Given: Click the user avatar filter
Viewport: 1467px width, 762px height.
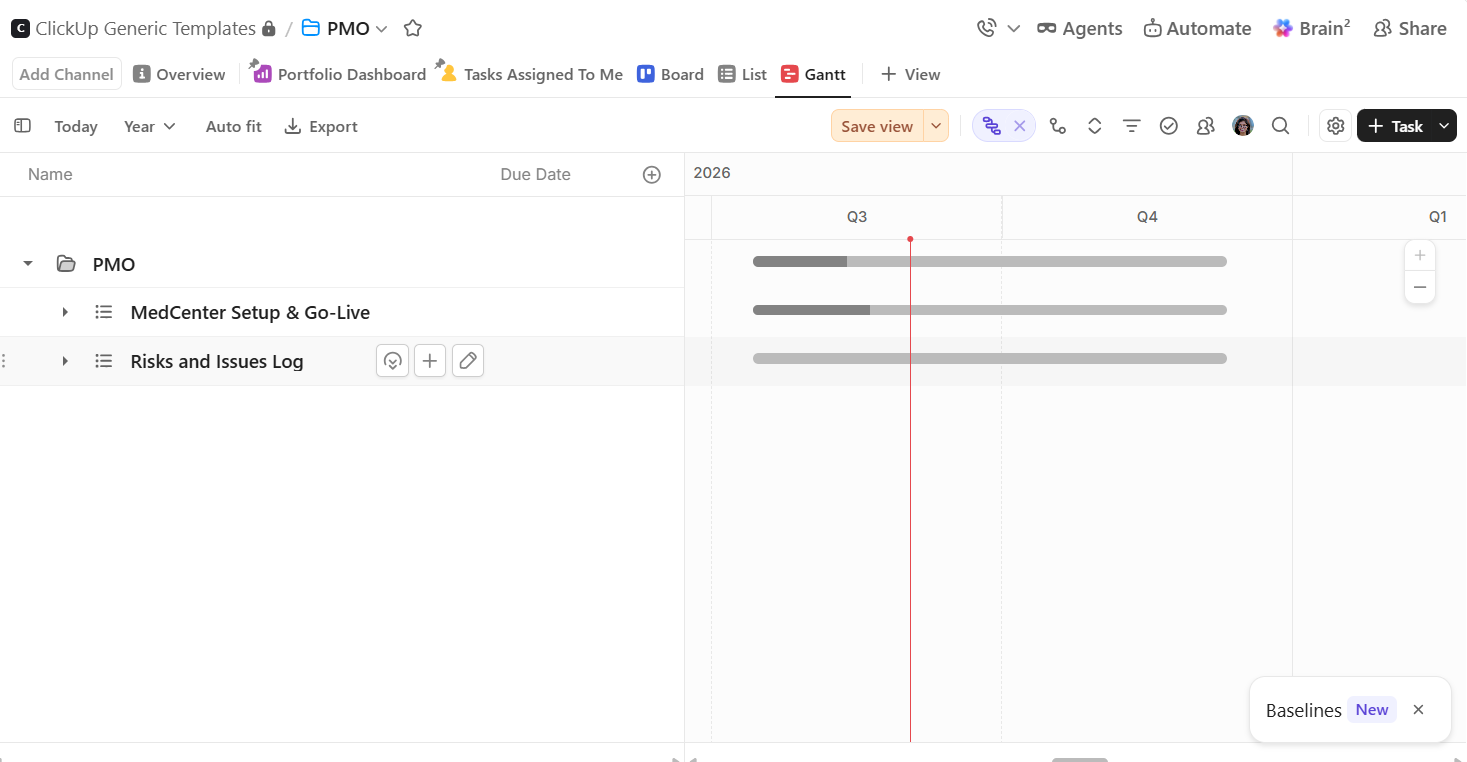Looking at the screenshot, I should pyautogui.click(x=1243, y=126).
